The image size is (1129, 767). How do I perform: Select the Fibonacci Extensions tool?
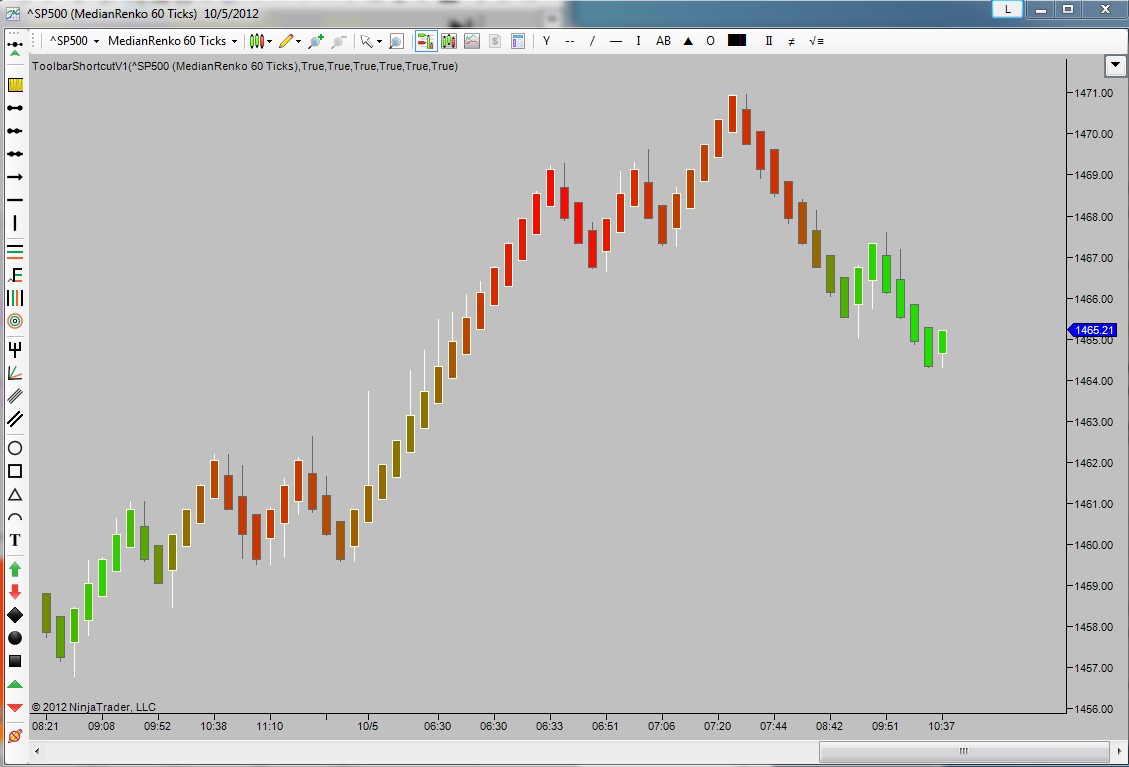coord(15,275)
